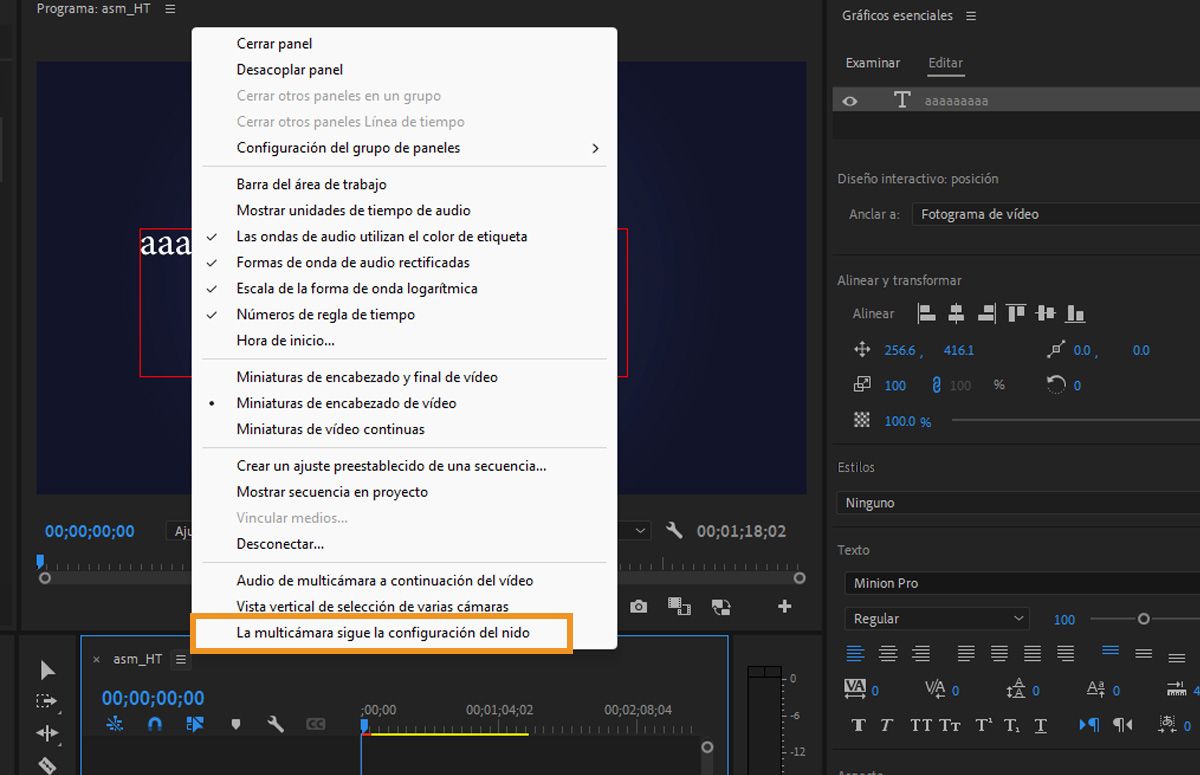Image resolution: width=1200 pixels, height=775 pixels.
Task: Select Miniaturas de vídeo continuas option
Action: coord(330,429)
